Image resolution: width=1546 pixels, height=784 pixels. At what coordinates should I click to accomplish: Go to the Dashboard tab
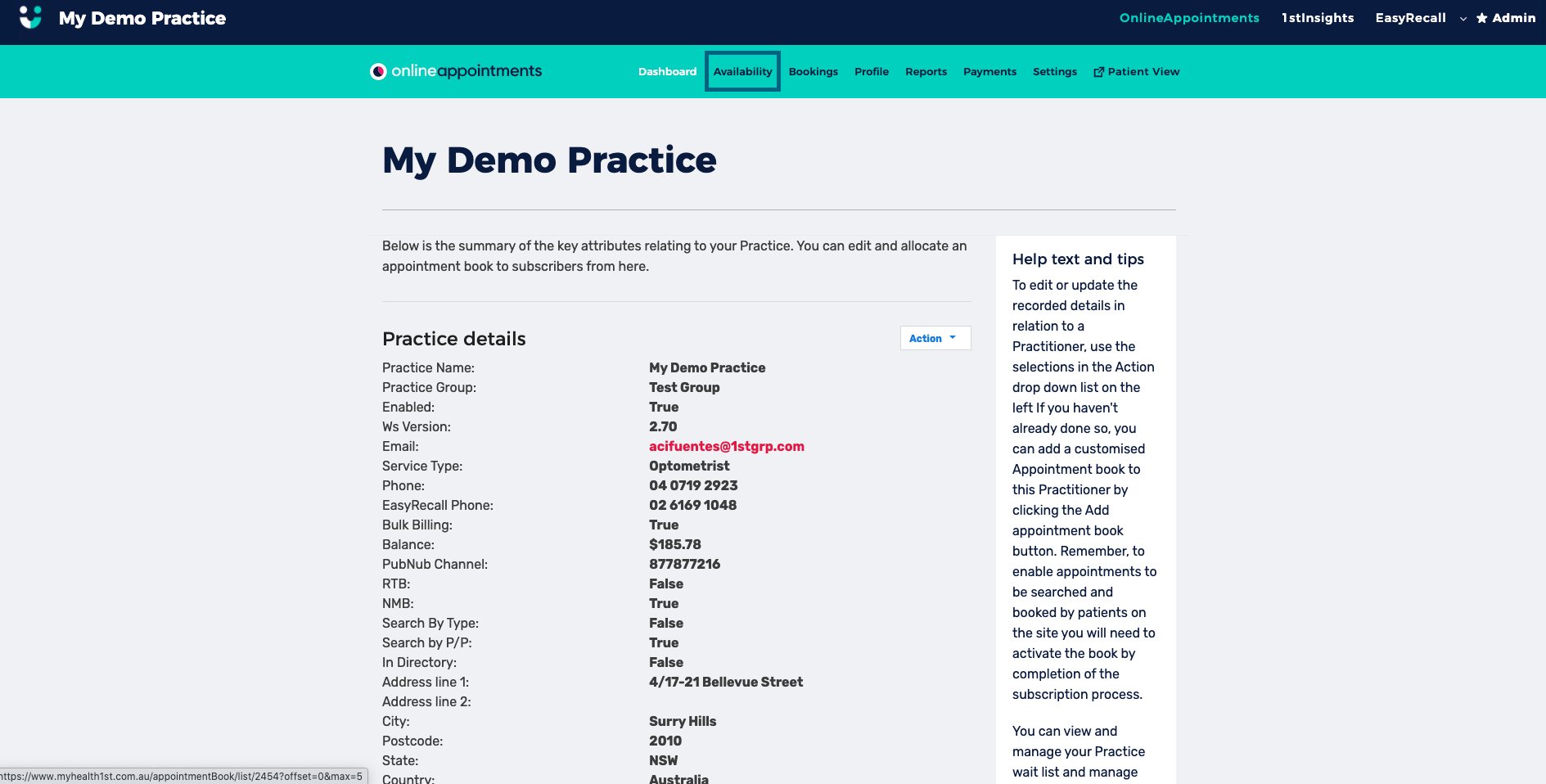click(x=667, y=72)
